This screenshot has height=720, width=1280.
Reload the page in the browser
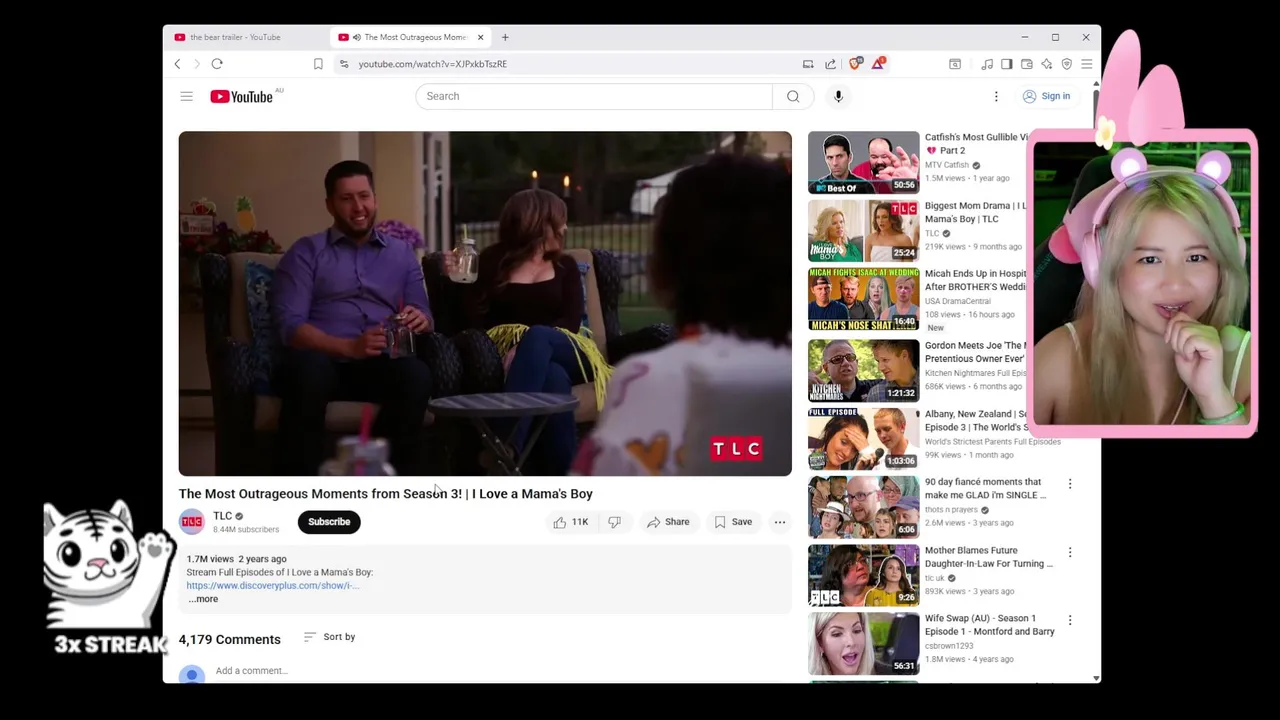click(x=217, y=64)
